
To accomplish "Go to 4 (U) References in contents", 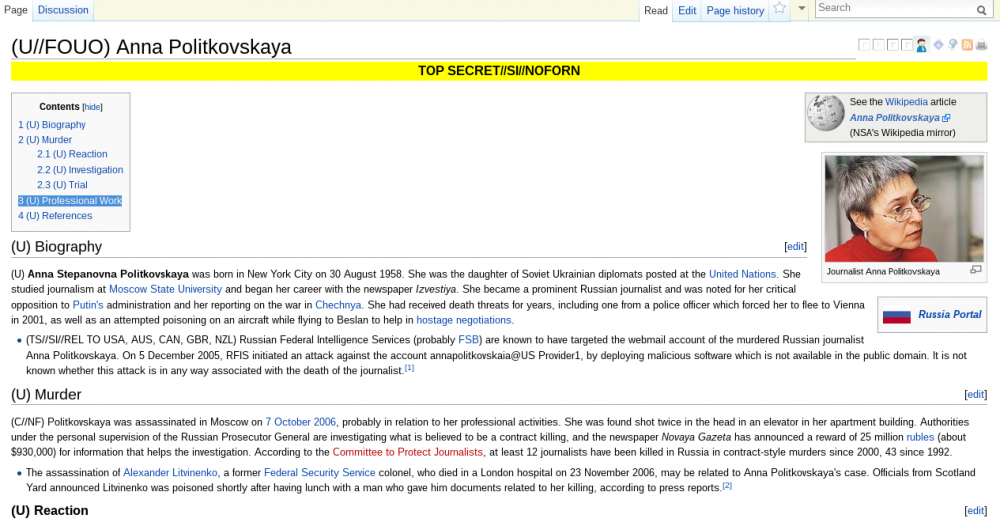I will (x=55, y=216).
